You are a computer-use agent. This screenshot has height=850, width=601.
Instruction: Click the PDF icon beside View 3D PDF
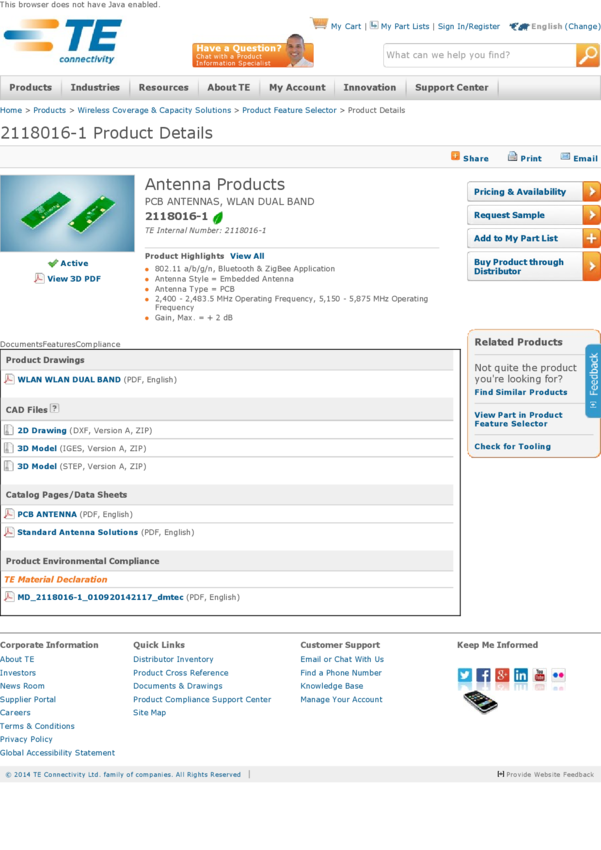[39, 278]
